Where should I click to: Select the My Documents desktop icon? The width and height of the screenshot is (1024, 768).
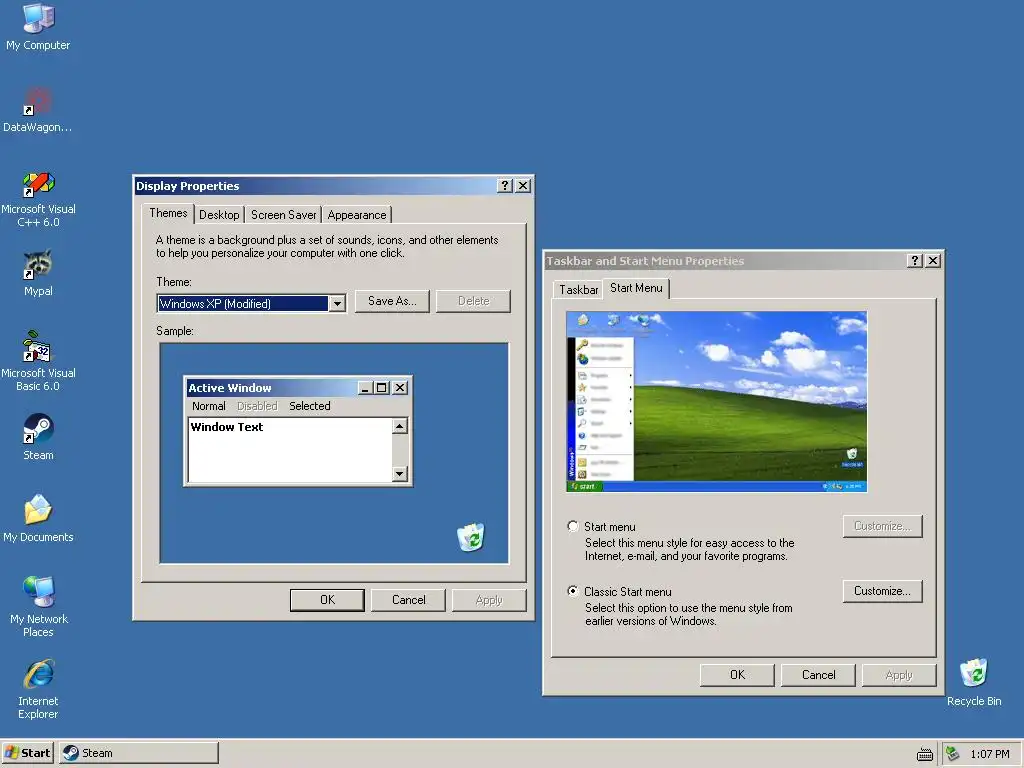point(38,519)
